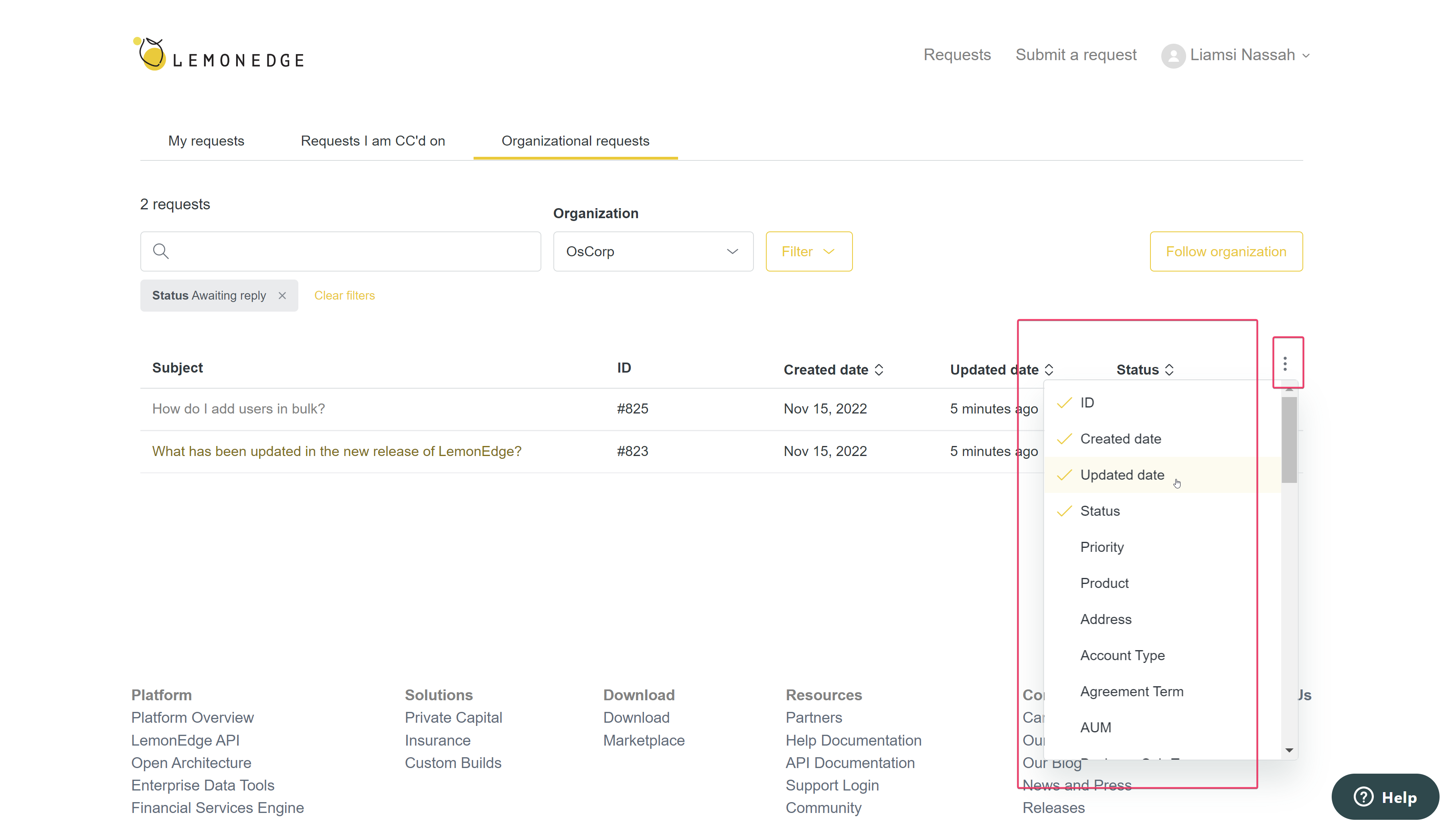The height and width of the screenshot is (829, 1456).
Task: Sort by Updated date arrows
Action: point(1049,369)
